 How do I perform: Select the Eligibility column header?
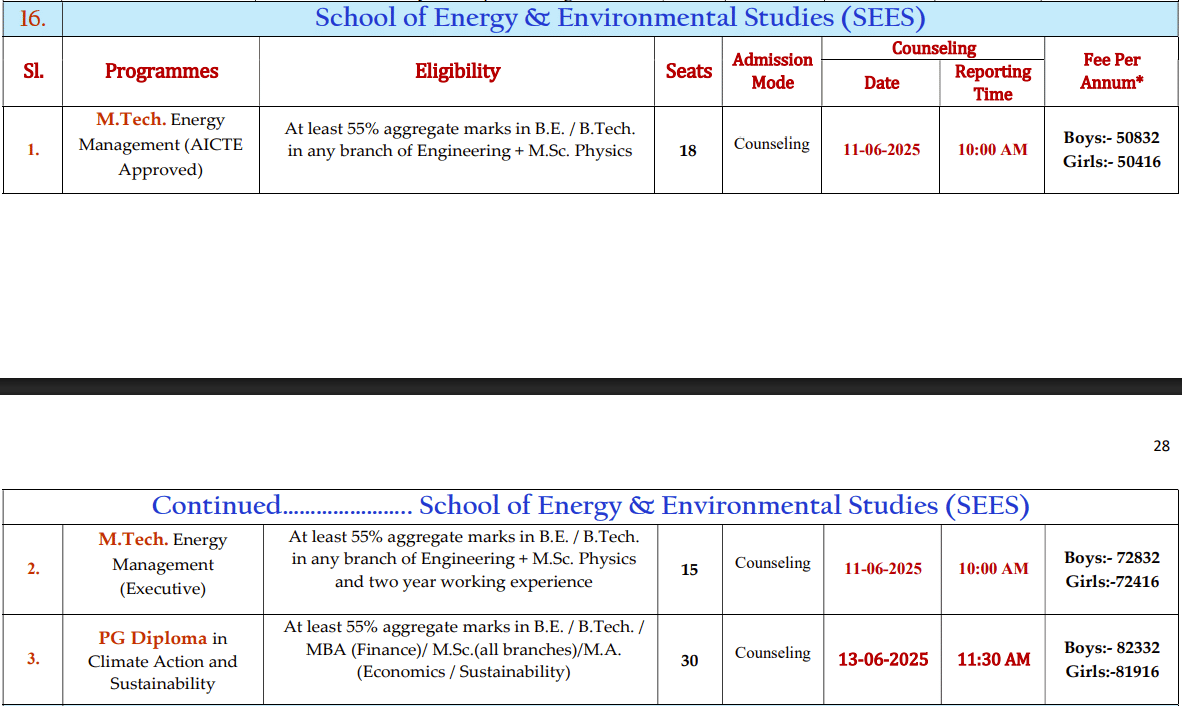click(457, 71)
